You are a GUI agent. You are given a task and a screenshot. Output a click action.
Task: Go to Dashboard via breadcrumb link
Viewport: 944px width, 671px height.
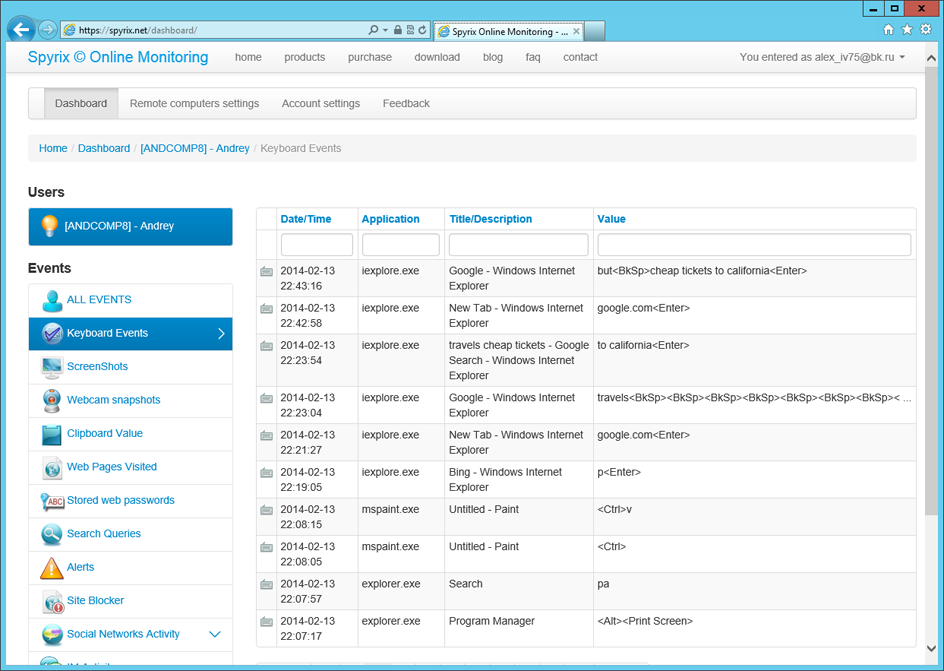tap(103, 148)
